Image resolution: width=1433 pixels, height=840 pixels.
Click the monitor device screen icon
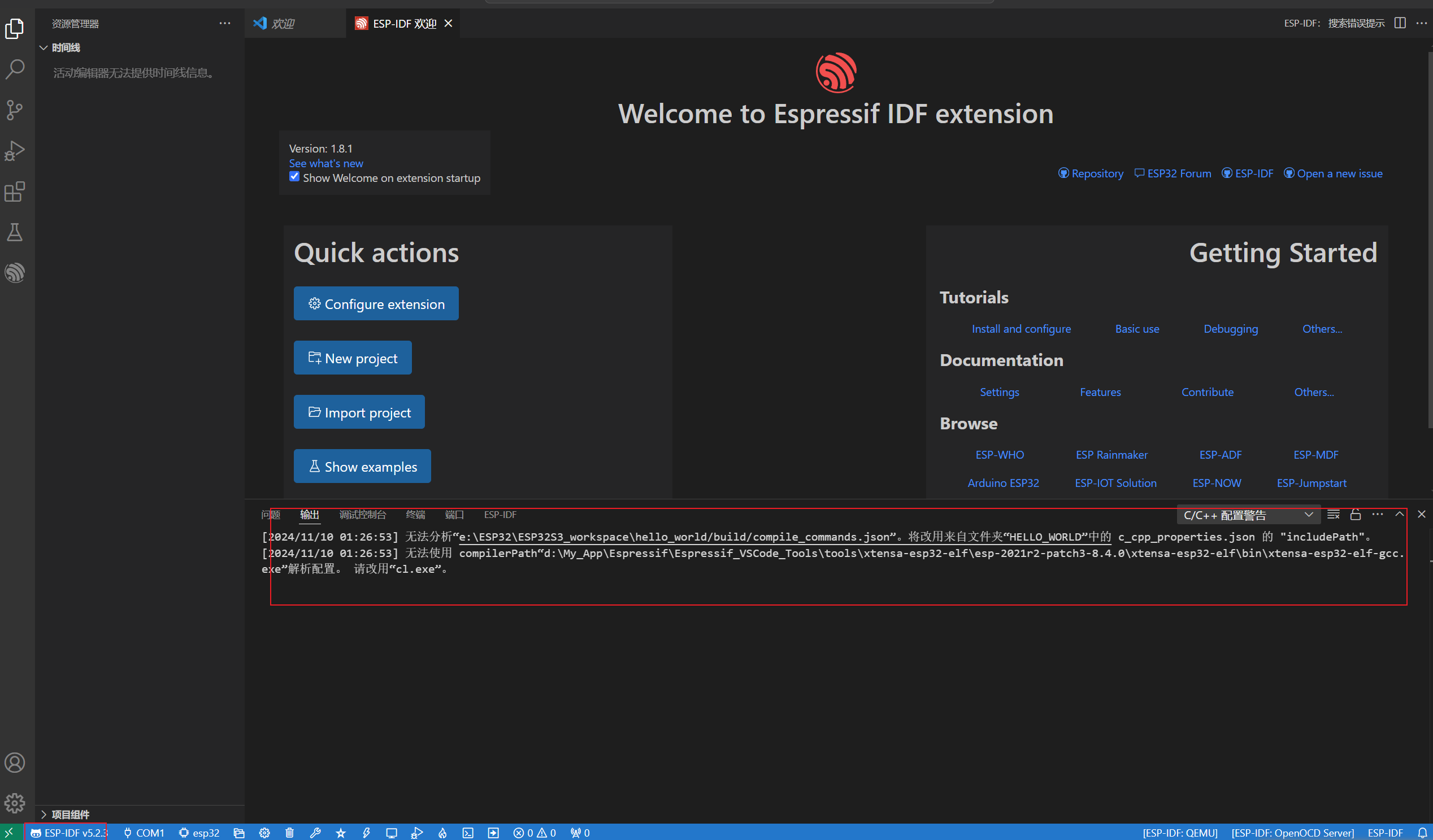pos(391,833)
